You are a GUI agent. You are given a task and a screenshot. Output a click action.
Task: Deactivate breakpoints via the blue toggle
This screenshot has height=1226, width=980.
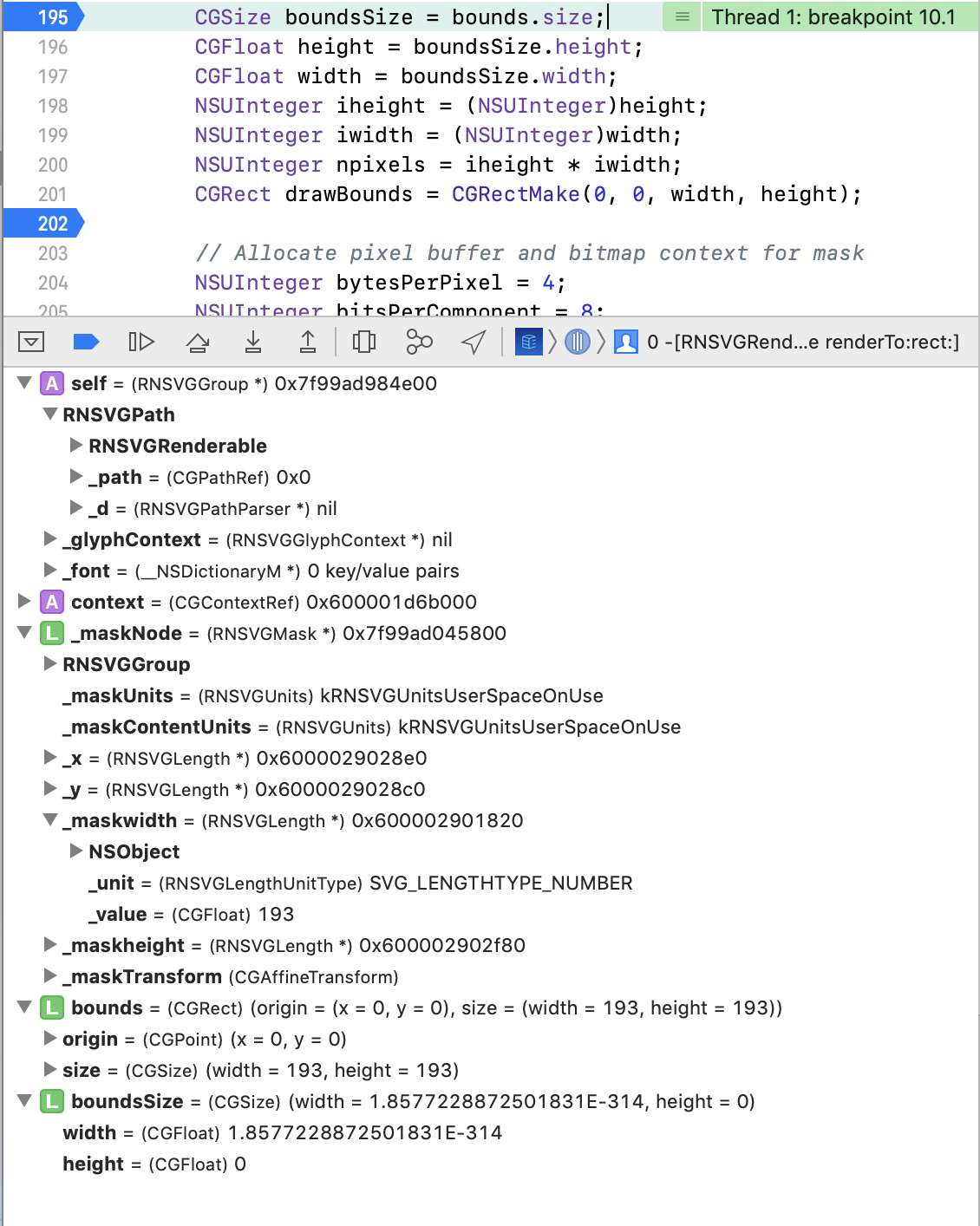tap(86, 342)
